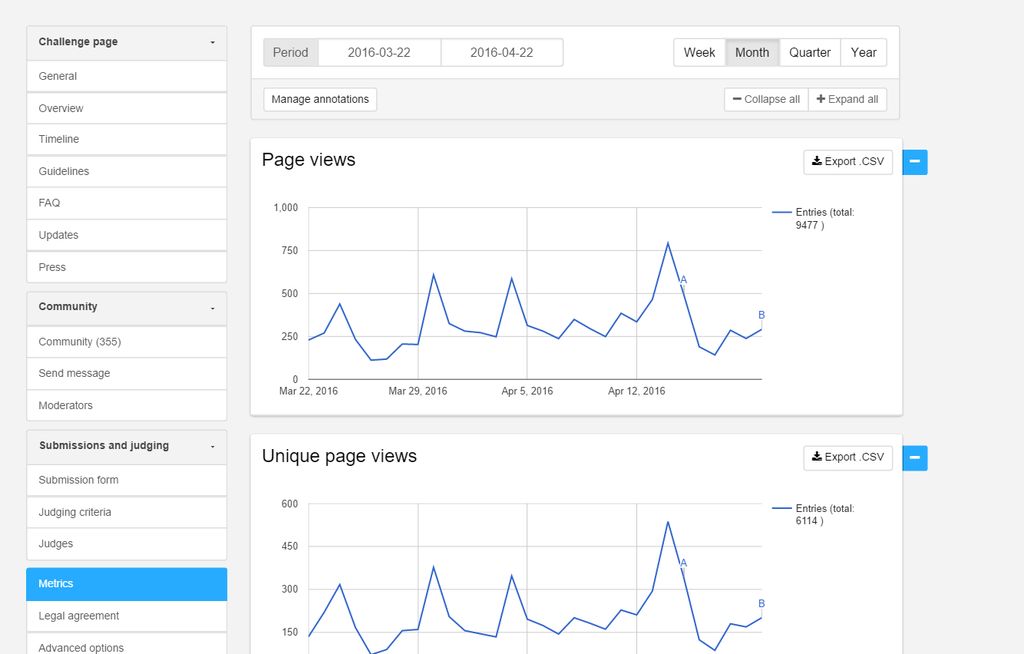Click annotation marker A on Page views chart

click(684, 280)
